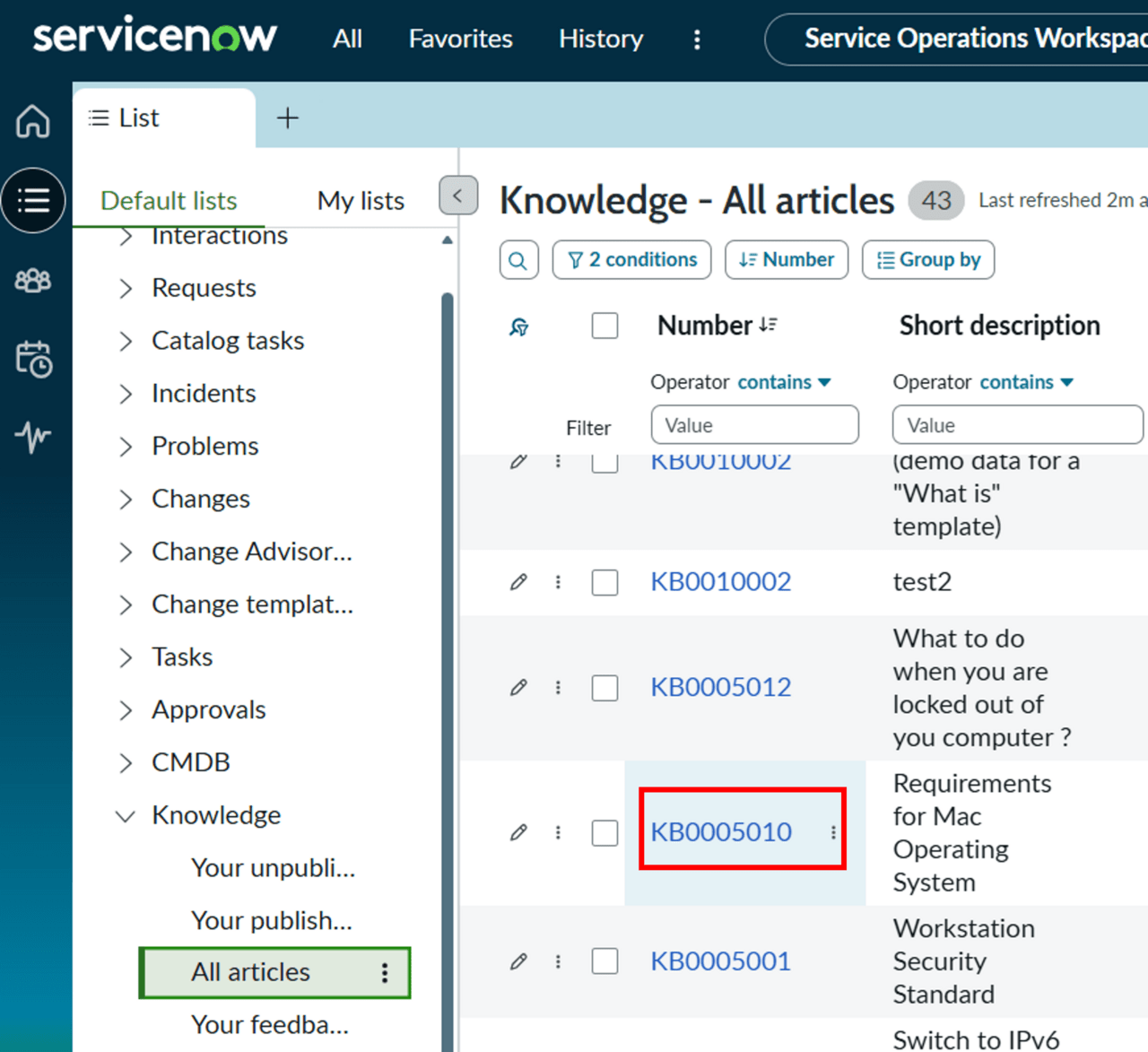Select checkbox for KB0005001 article
The width and height of the screenshot is (1148, 1052).
(x=604, y=961)
